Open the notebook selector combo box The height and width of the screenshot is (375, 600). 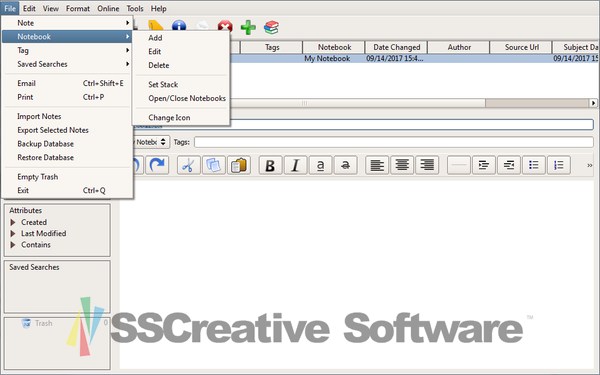pyautogui.click(x=151, y=142)
